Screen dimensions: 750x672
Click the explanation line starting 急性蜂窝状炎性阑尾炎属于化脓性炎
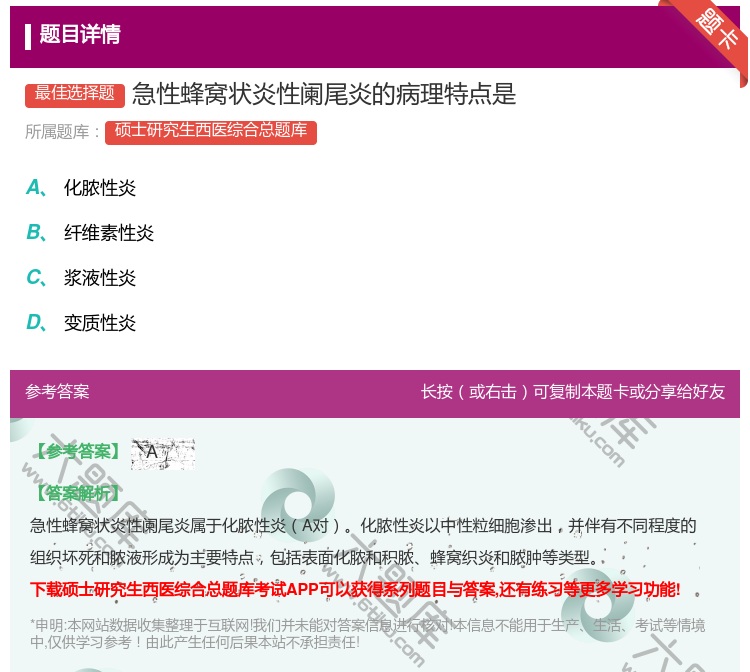(x=363, y=526)
